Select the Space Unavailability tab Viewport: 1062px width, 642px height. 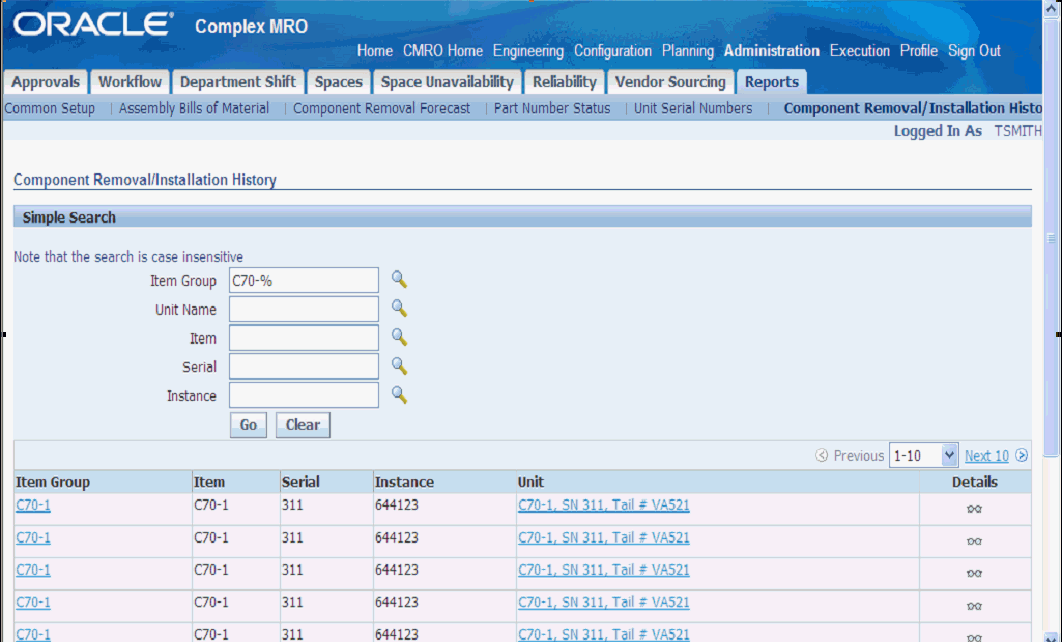[447, 82]
